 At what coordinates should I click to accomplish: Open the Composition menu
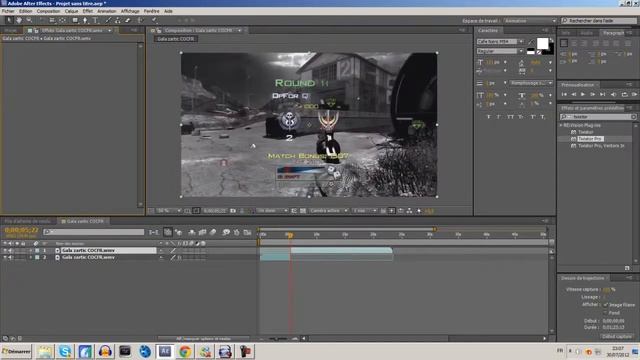pyautogui.click(x=49, y=11)
